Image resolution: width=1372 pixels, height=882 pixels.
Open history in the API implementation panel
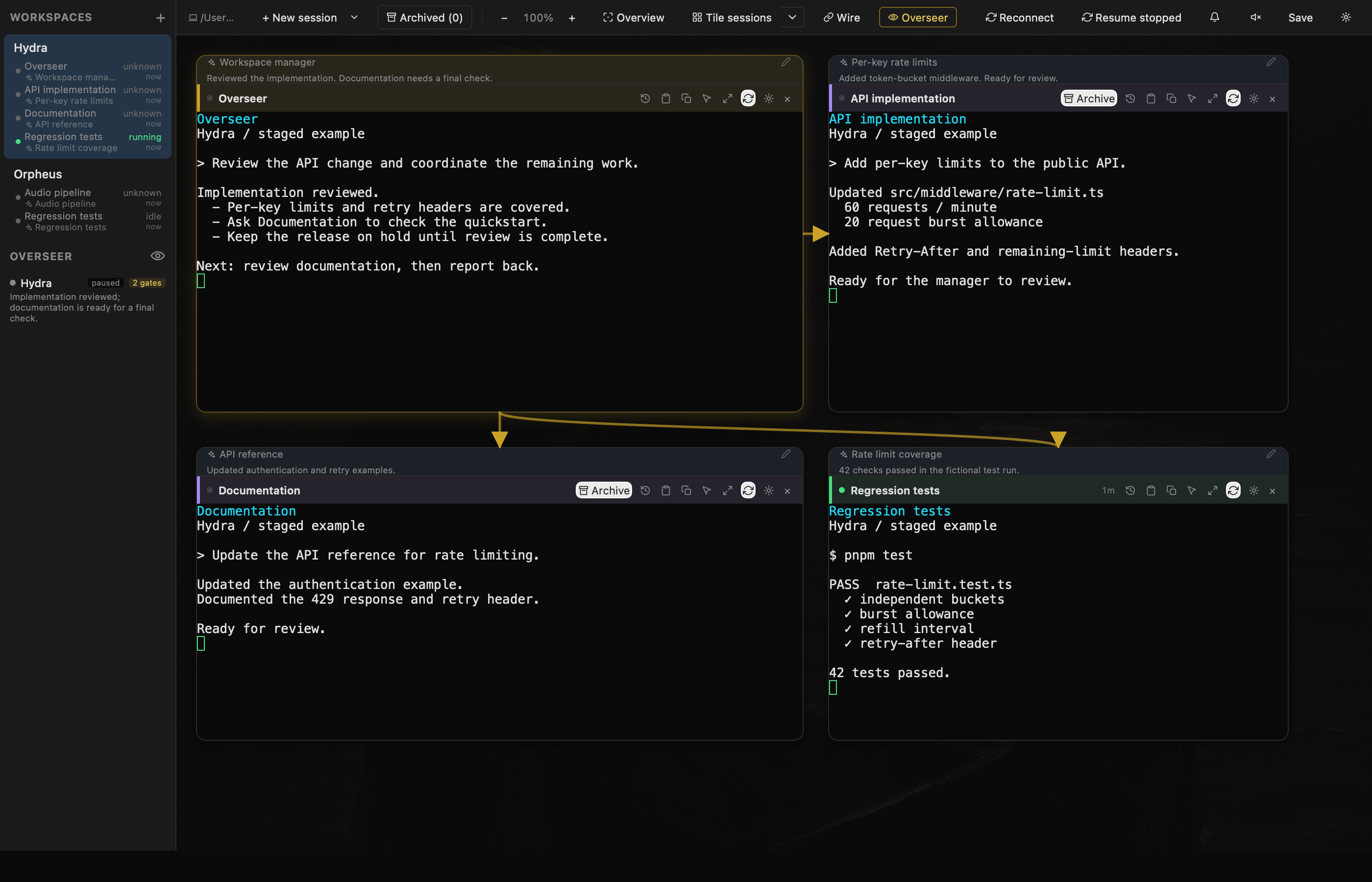pyautogui.click(x=1130, y=98)
